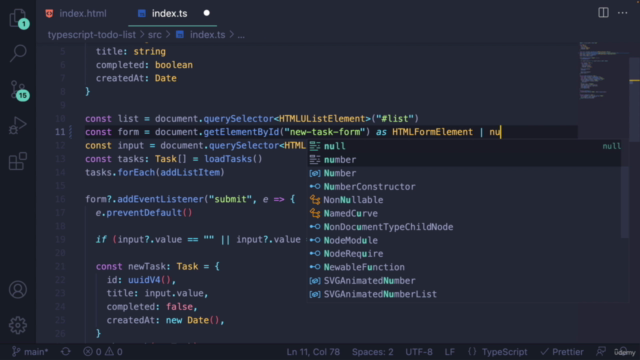640x360 pixels.
Task: Click the split editor icon
Action: coord(603,13)
